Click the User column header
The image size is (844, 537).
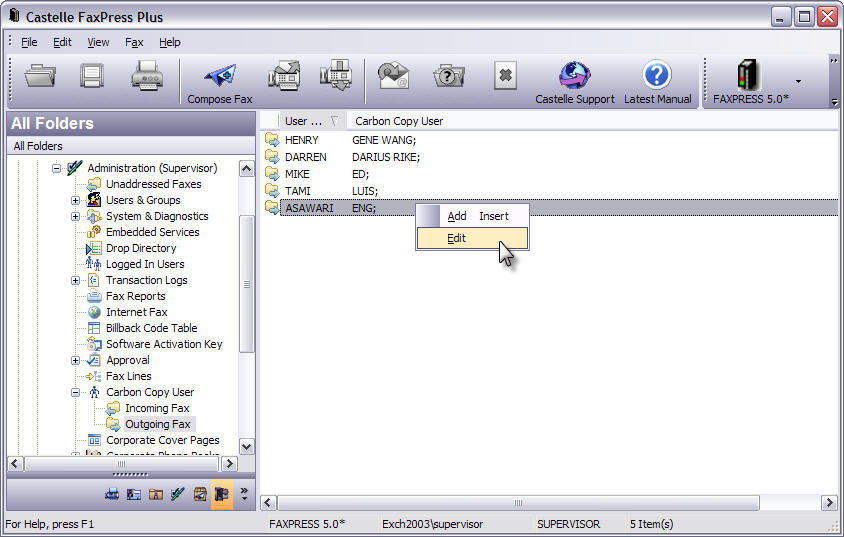tap(312, 121)
